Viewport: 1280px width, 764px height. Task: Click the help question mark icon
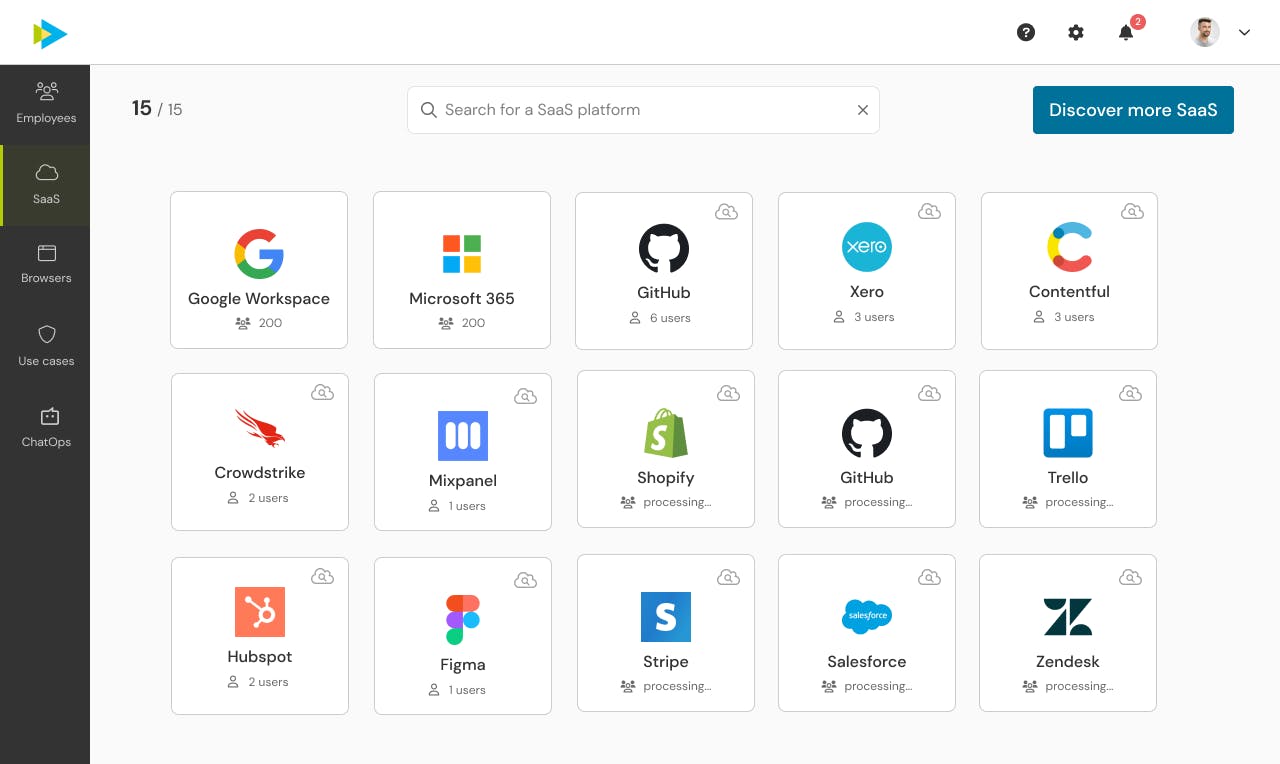(1025, 32)
